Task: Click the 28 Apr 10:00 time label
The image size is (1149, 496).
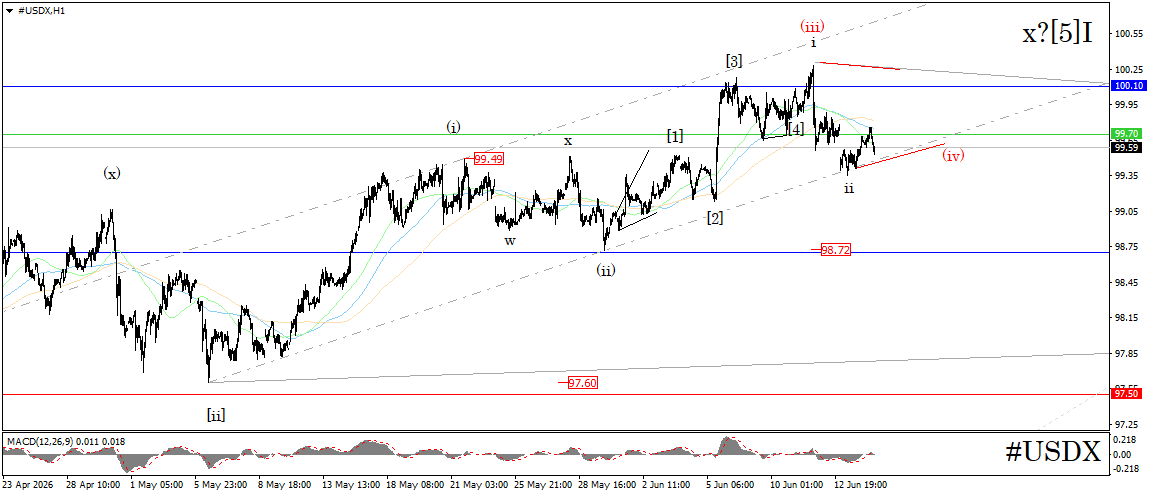Action: pyautogui.click(x=94, y=485)
